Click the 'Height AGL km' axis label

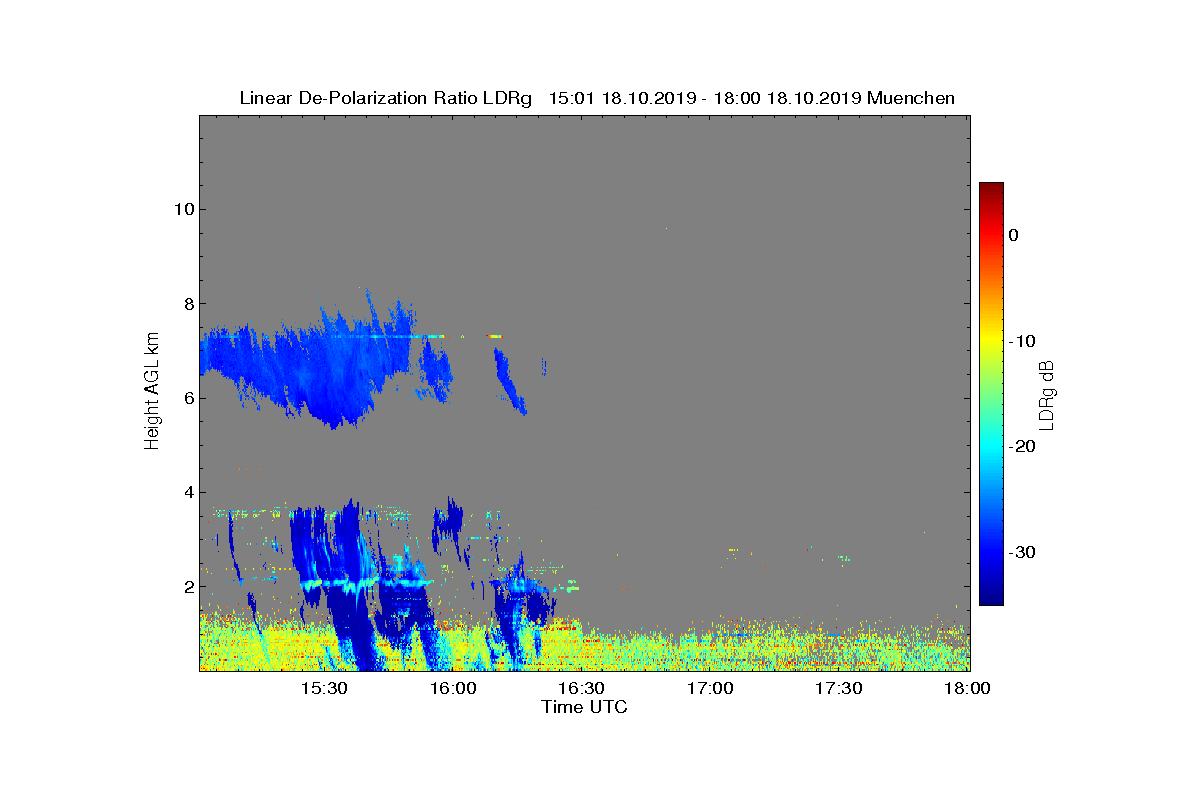tap(153, 391)
